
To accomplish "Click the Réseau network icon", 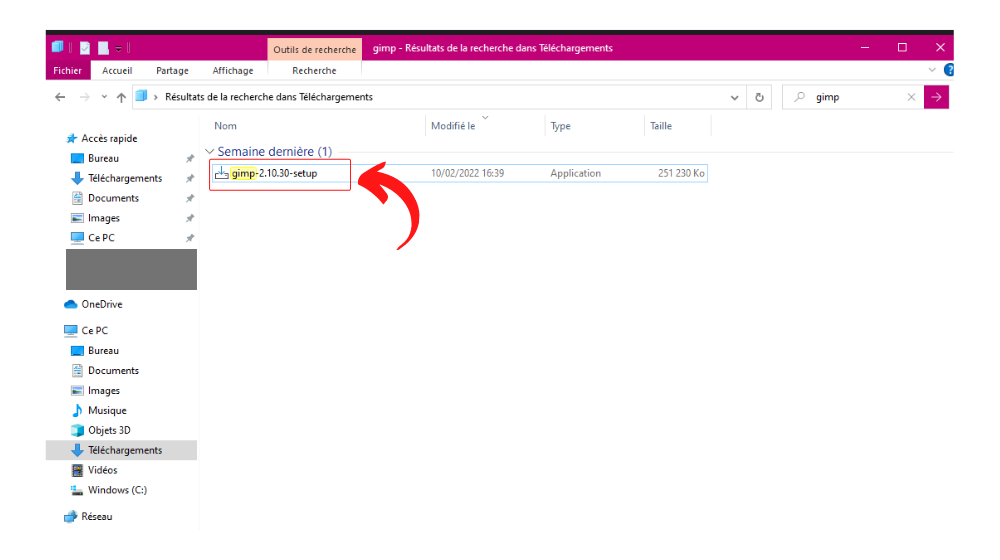I will [x=71, y=517].
